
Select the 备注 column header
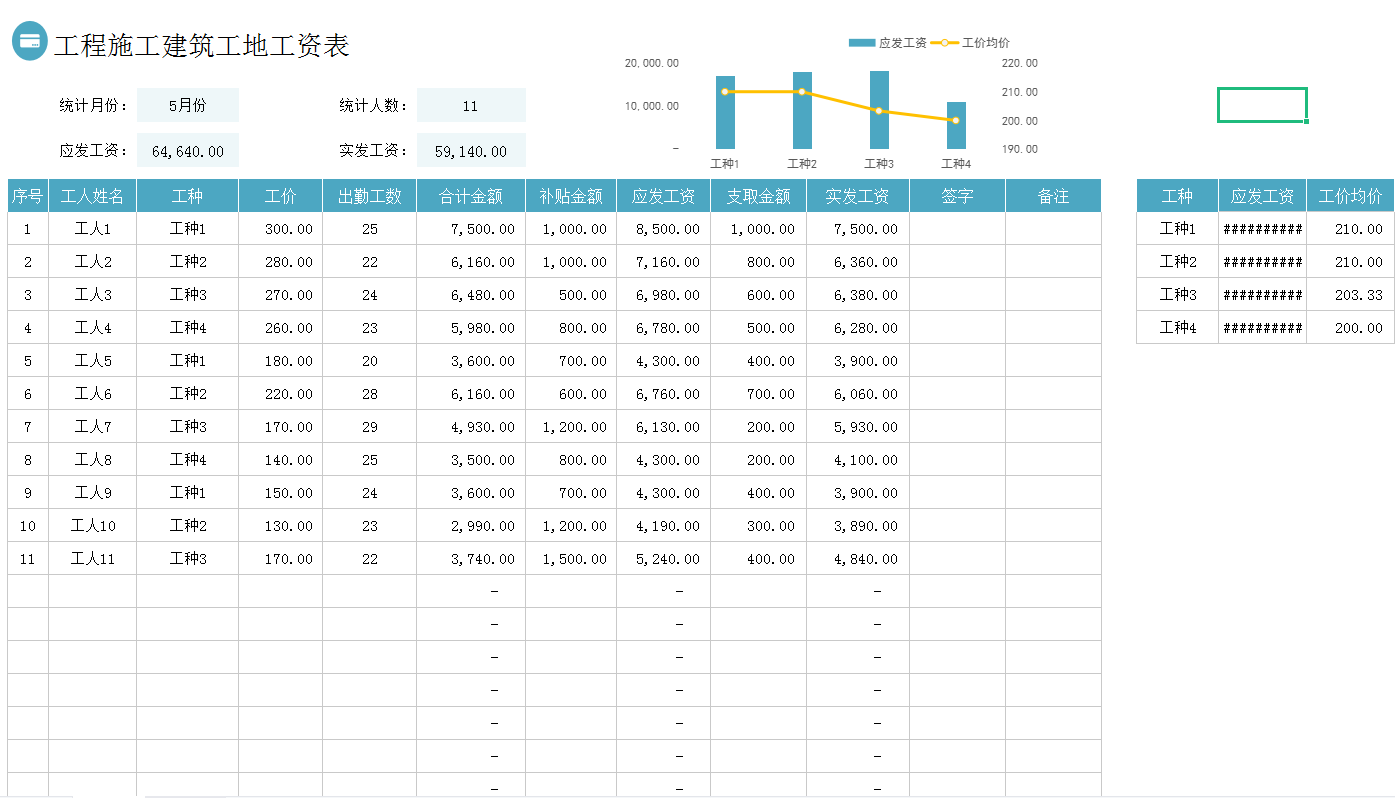pyautogui.click(x=1052, y=195)
